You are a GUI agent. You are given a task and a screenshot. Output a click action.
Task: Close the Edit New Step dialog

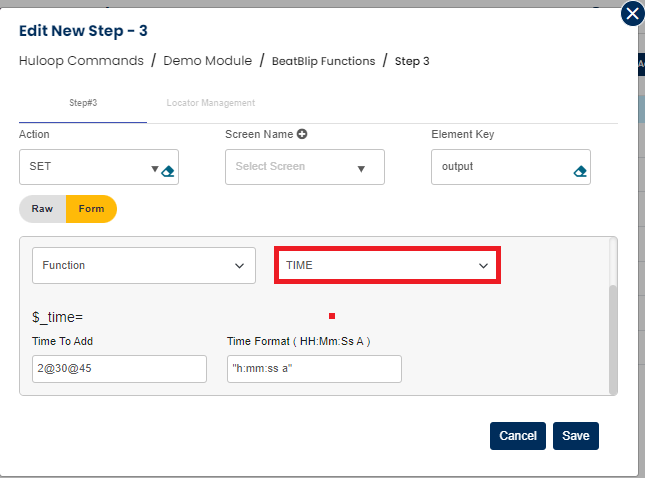(x=632, y=13)
